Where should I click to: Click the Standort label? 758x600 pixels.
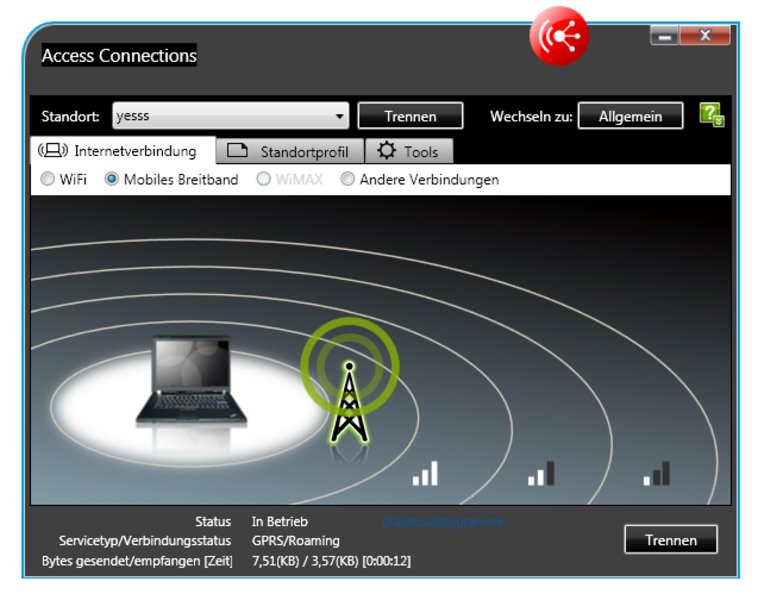(71, 116)
